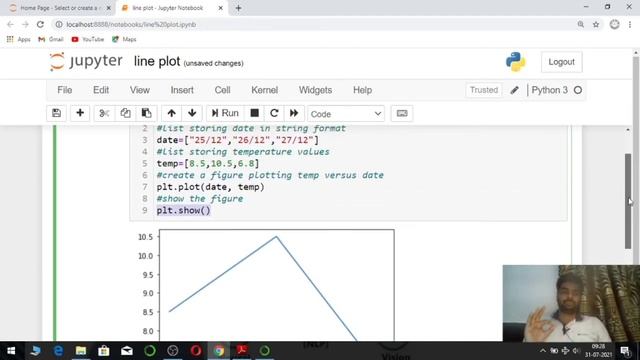Screen dimensions: 640x360
Task: Open Mail app from the taskbar
Action: [127, 351]
